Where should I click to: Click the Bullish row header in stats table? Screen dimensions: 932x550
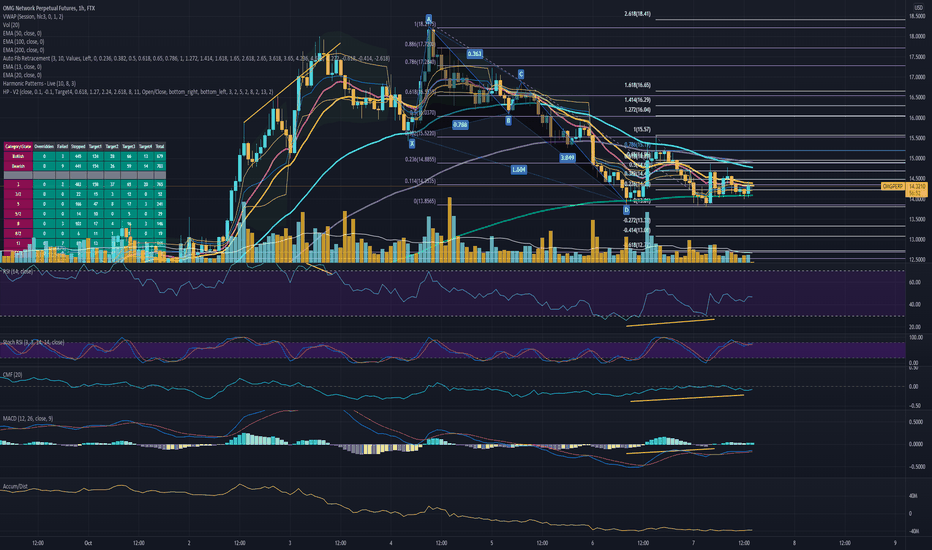[18, 156]
